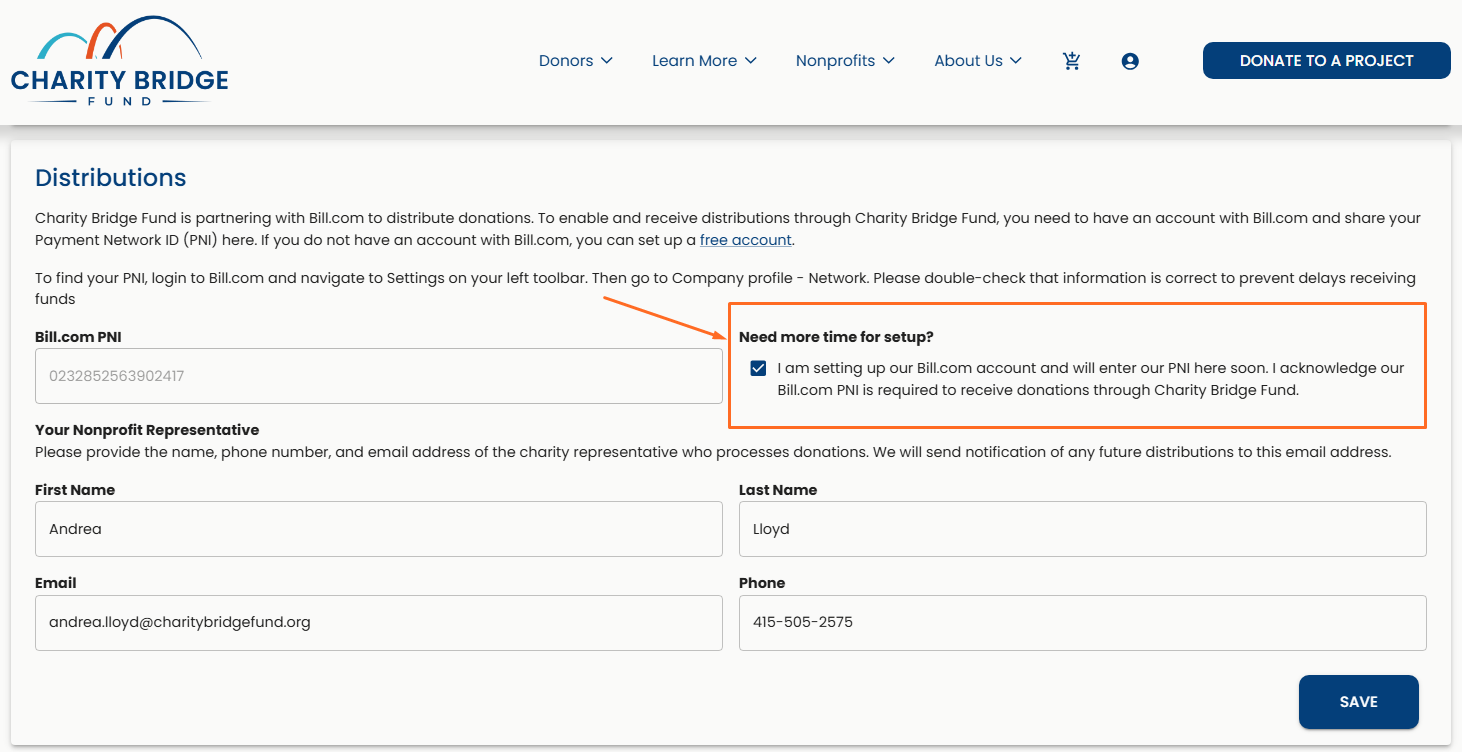Click the Donate to a Project button

click(1327, 60)
